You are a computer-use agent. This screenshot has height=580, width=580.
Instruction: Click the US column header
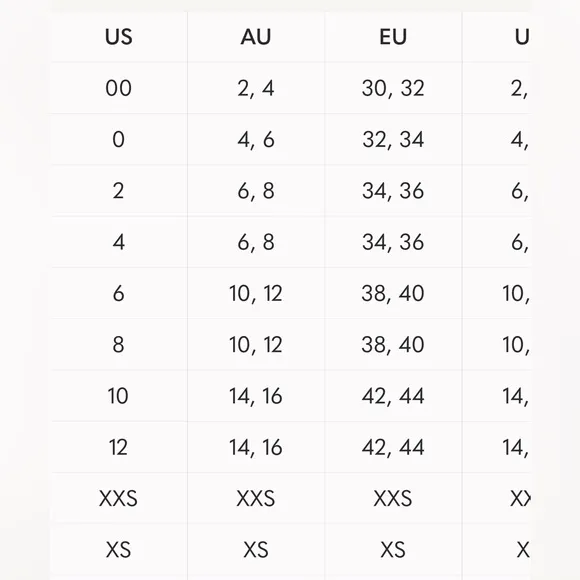pyautogui.click(x=118, y=37)
